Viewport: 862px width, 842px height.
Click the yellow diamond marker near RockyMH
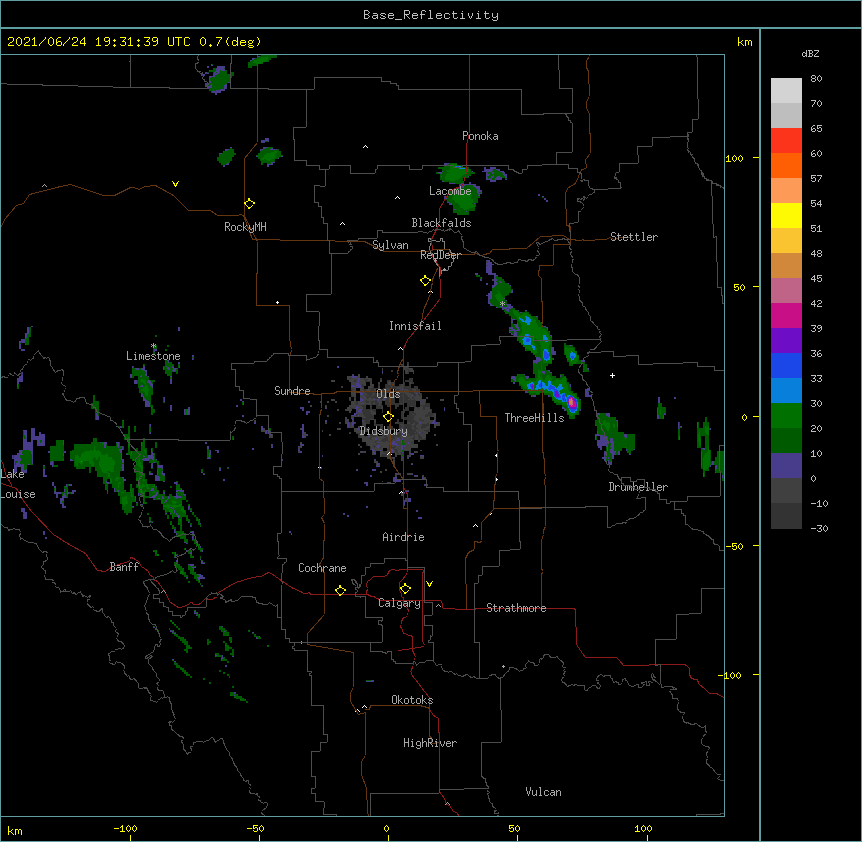(249, 204)
